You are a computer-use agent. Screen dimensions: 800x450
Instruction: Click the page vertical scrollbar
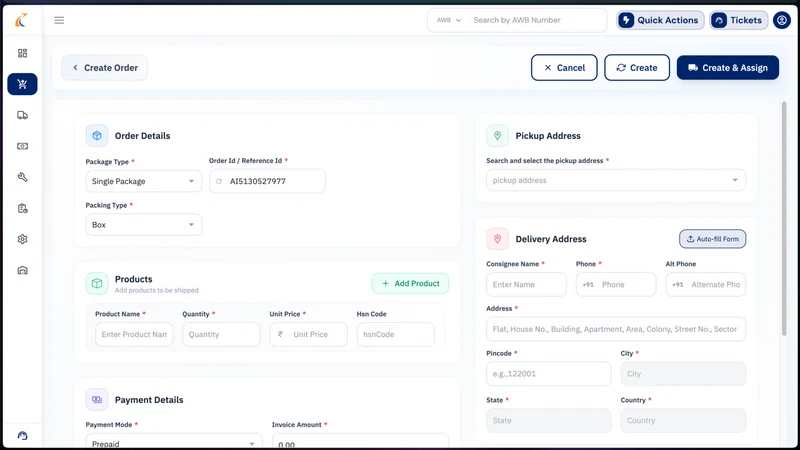pos(784,218)
